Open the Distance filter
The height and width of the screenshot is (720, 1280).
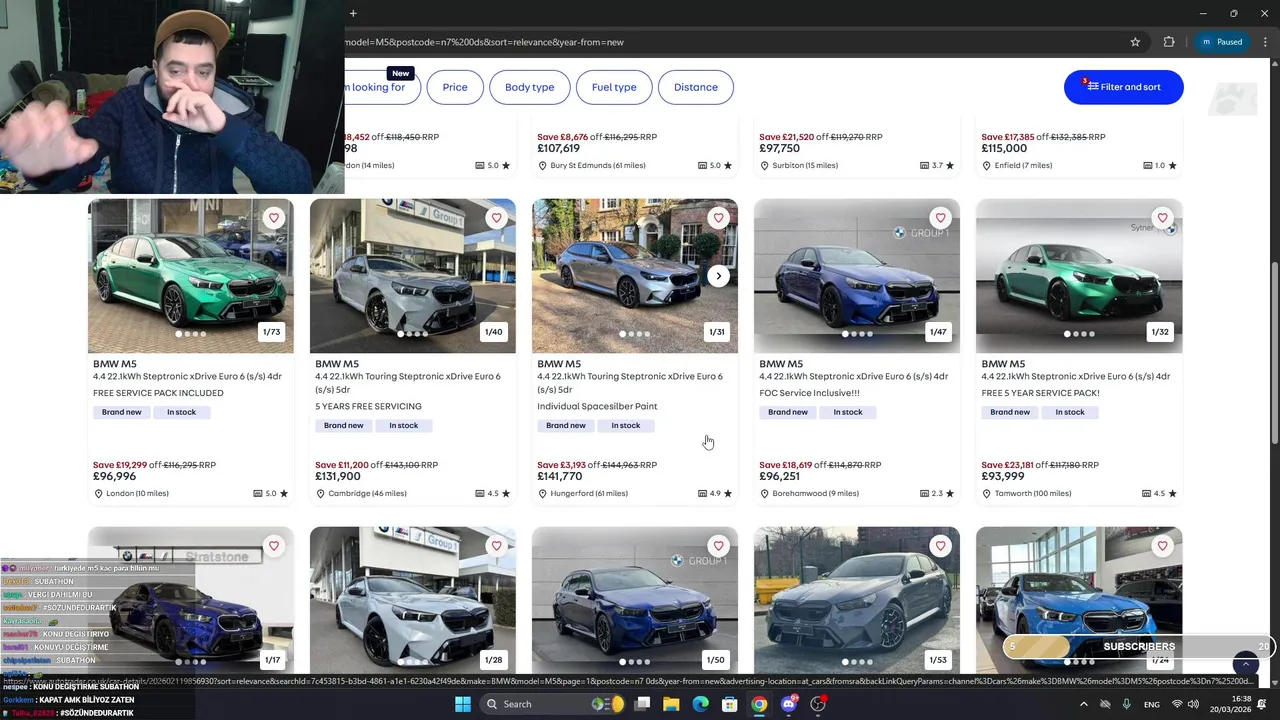tap(696, 87)
